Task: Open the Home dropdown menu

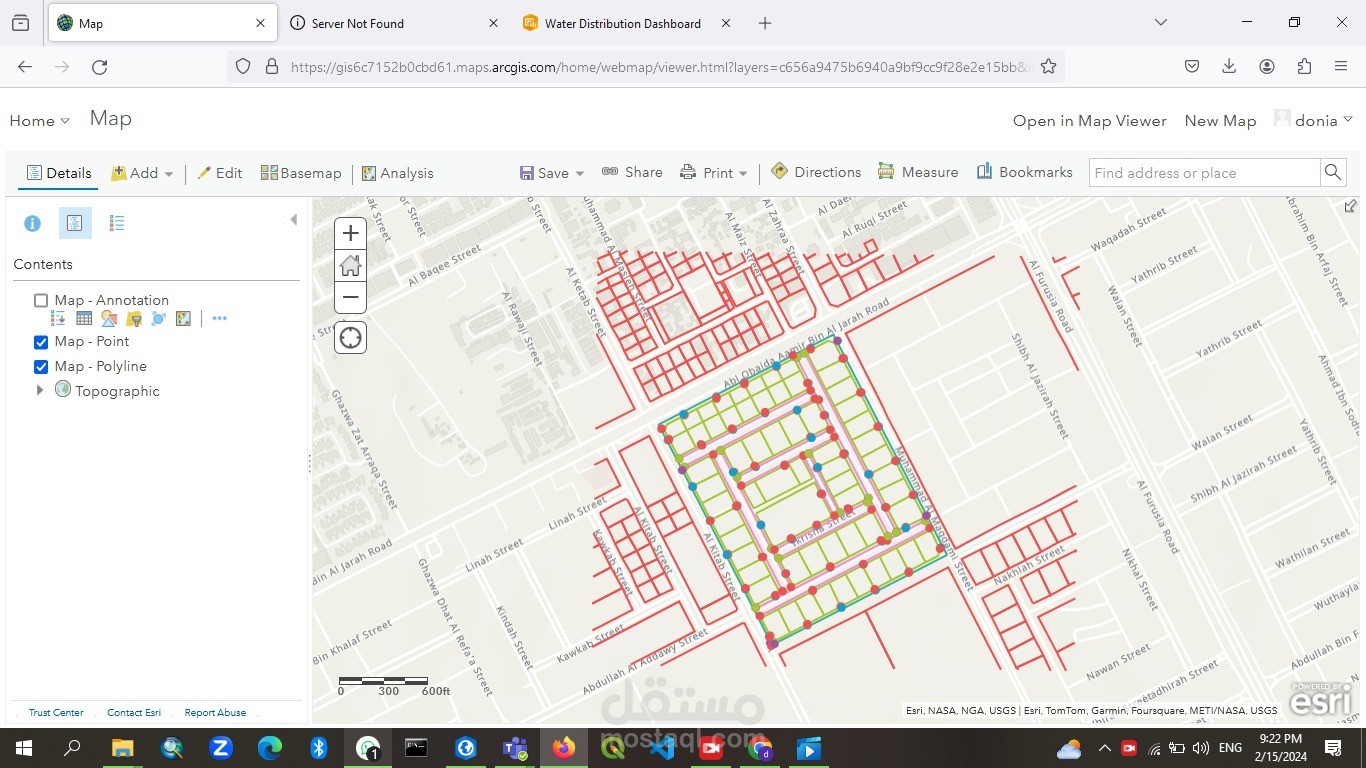Action: pyautogui.click(x=40, y=121)
